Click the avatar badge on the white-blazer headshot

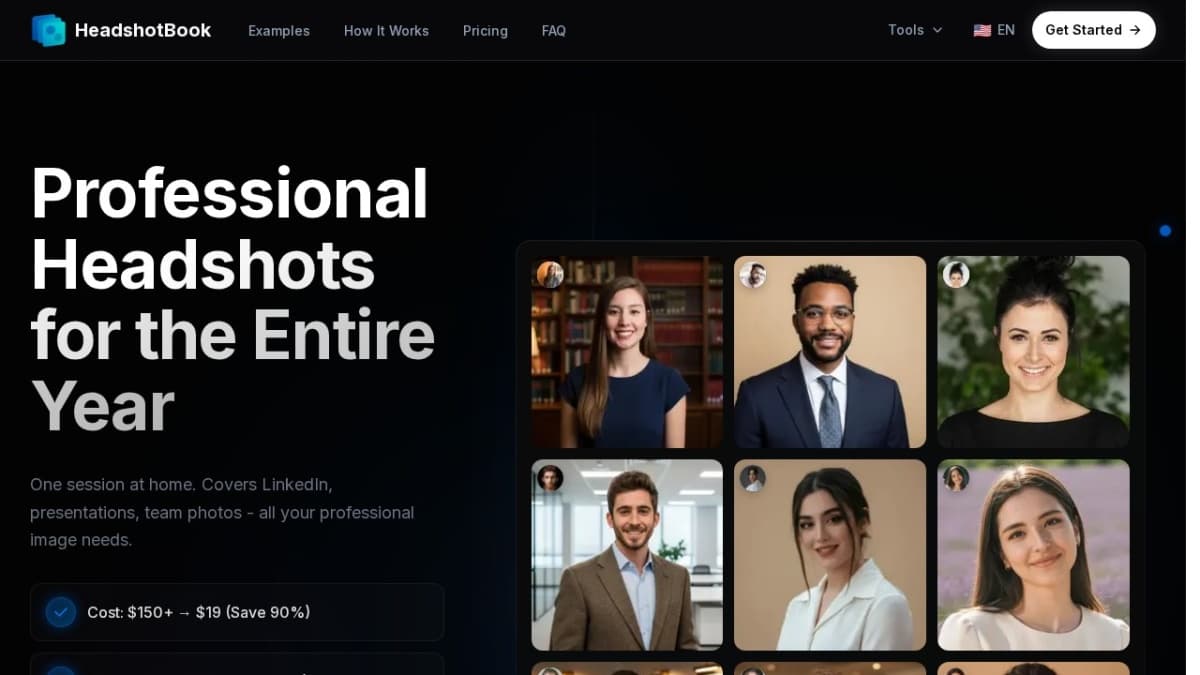tap(753, 478)
